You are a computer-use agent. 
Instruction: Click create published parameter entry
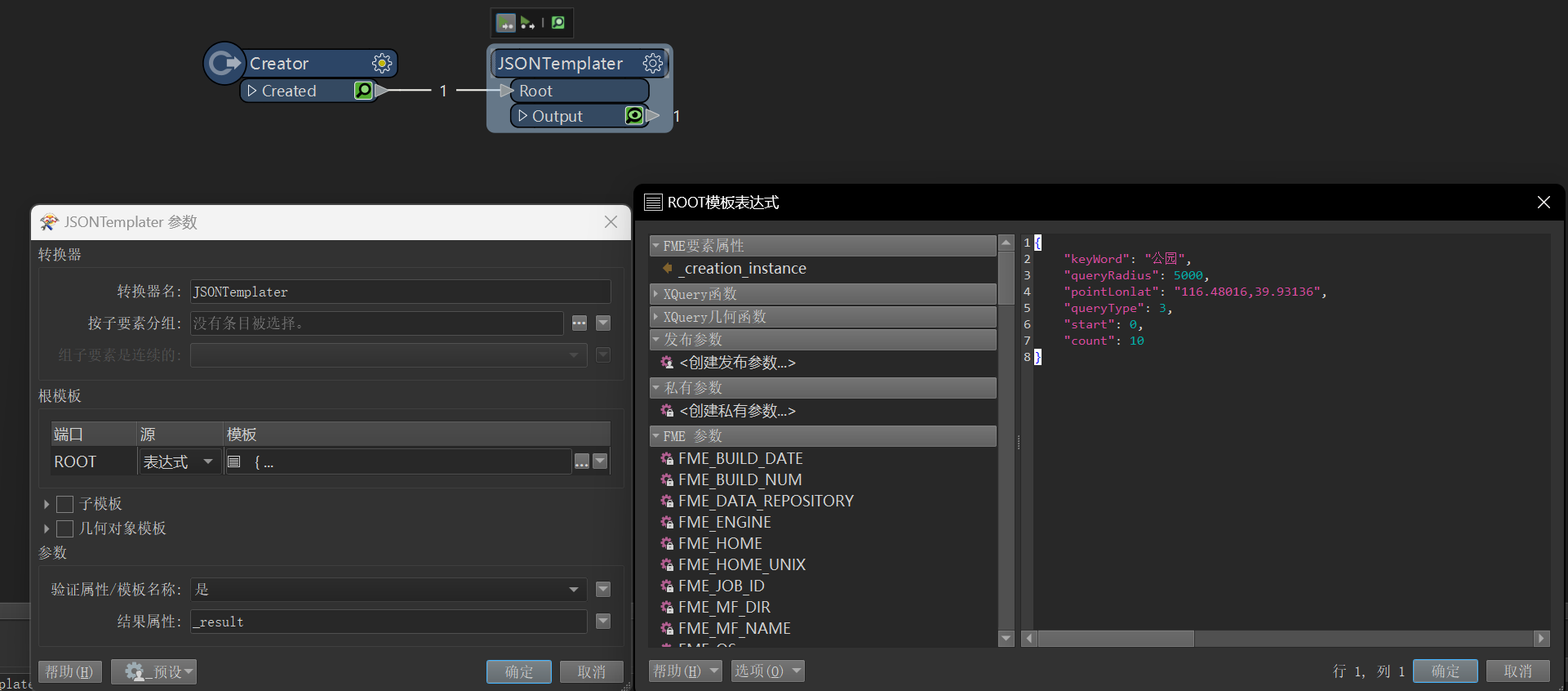736,362
